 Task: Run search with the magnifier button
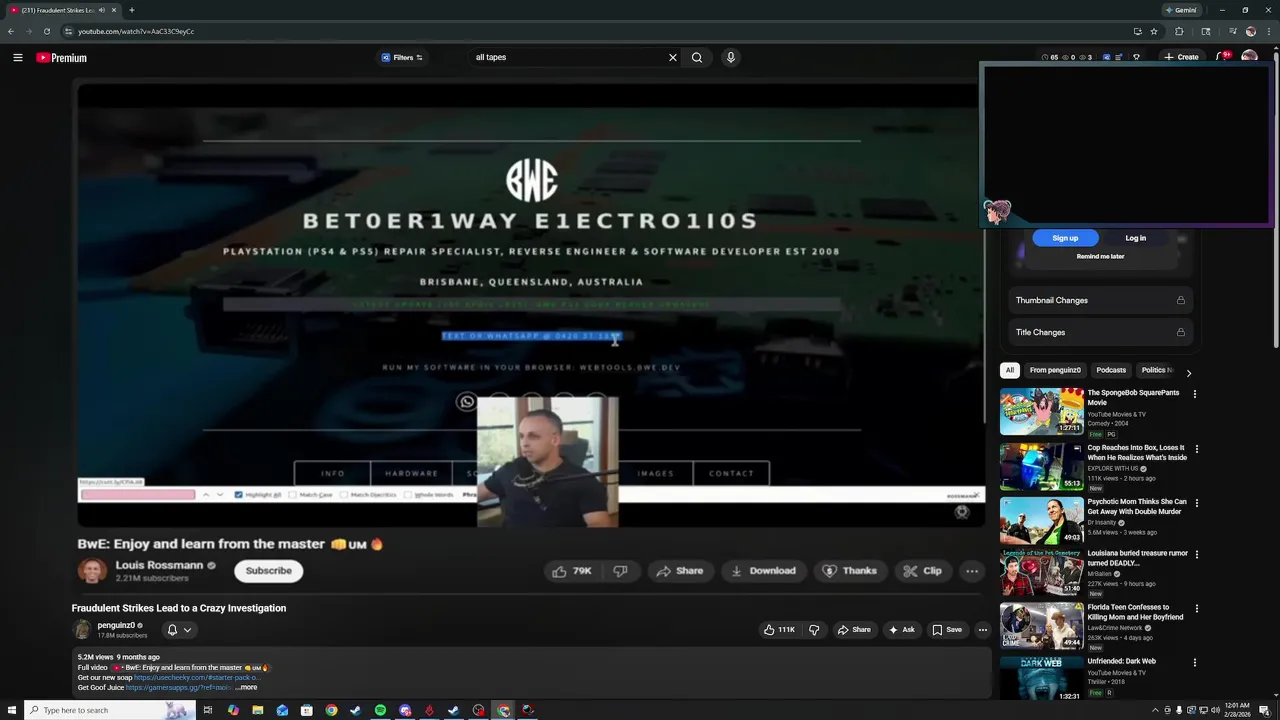[x=697, y=58]
